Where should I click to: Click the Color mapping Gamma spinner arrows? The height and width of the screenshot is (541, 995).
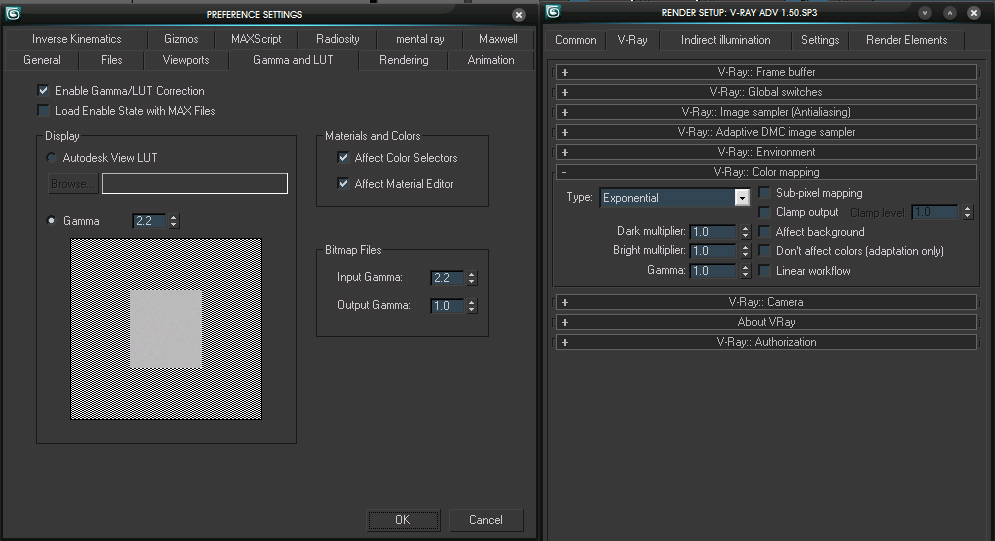746,271
